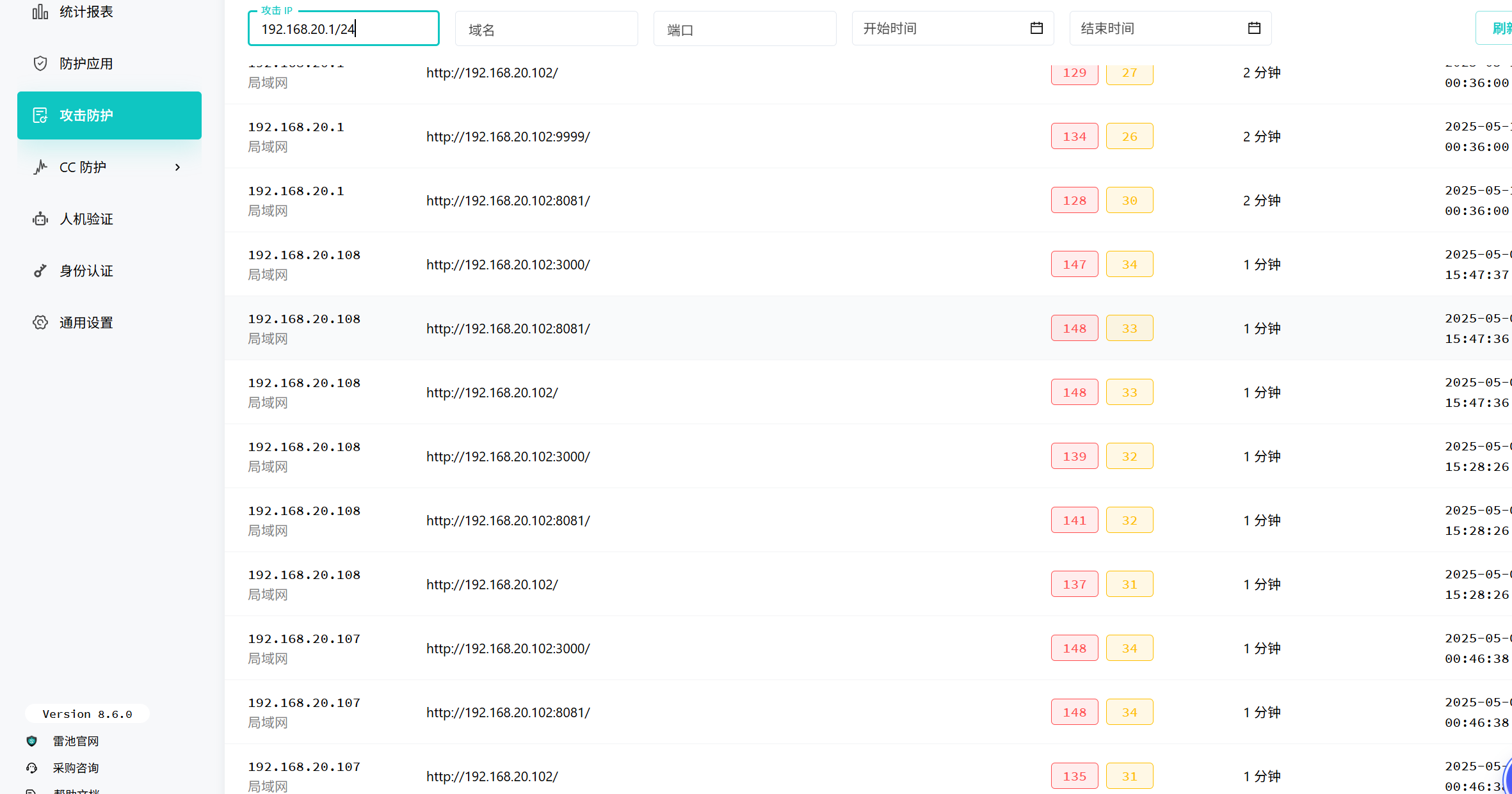Click the 端口 filter input field
This screenshot has height=794, width=1512.
click(744, 29)
